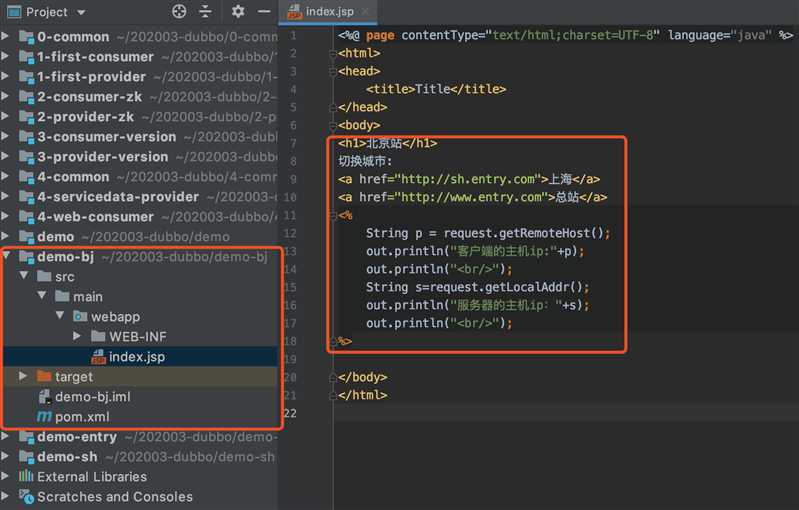Click the webapp web folder icon
Image resolution: width=799 pixels, height=510 pixels.
[x=79, y=317]
